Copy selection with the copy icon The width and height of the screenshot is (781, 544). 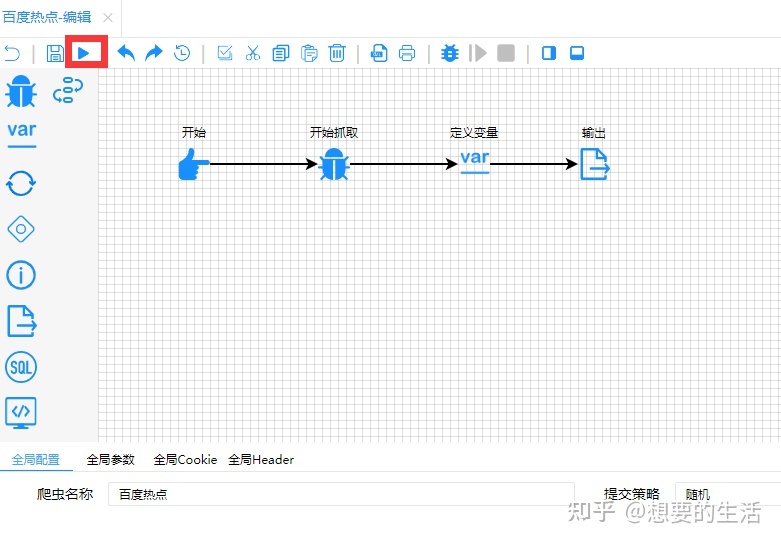click(x=280, y=53)
